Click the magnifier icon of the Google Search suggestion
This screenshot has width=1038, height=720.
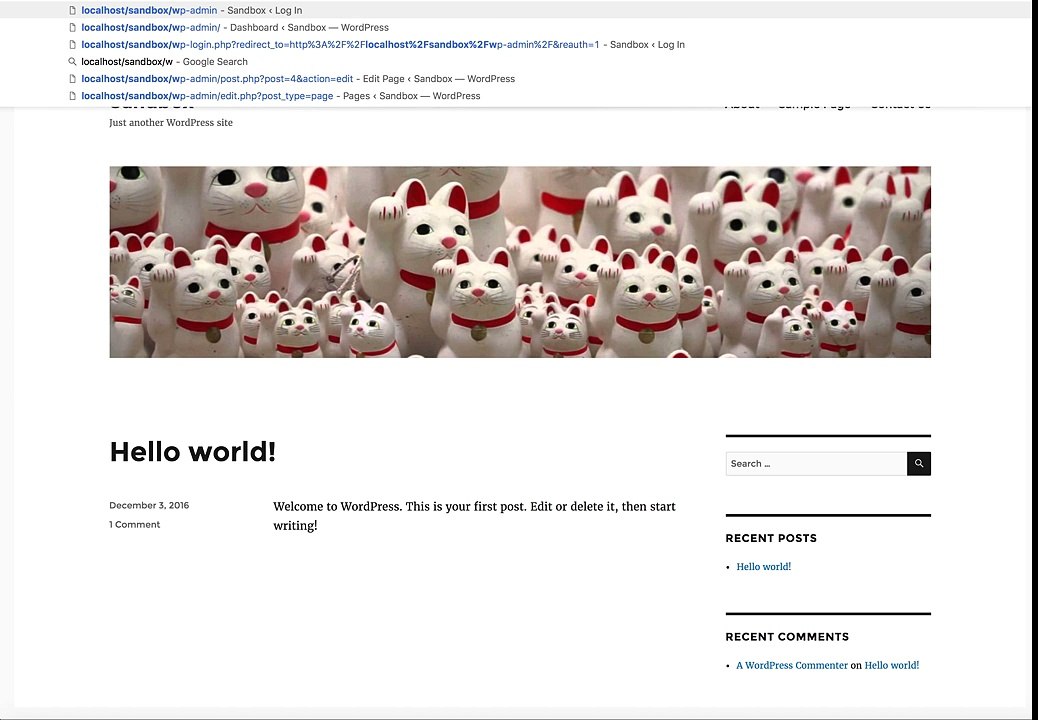72,62
